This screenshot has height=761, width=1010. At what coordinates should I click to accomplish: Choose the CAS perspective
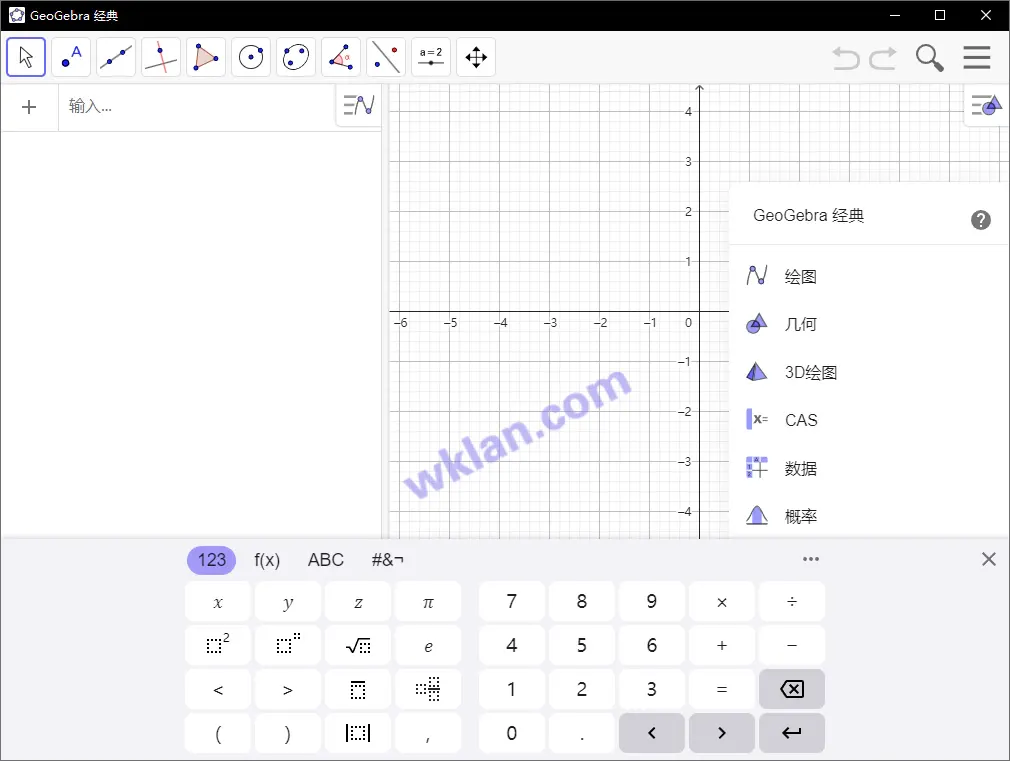870,420
